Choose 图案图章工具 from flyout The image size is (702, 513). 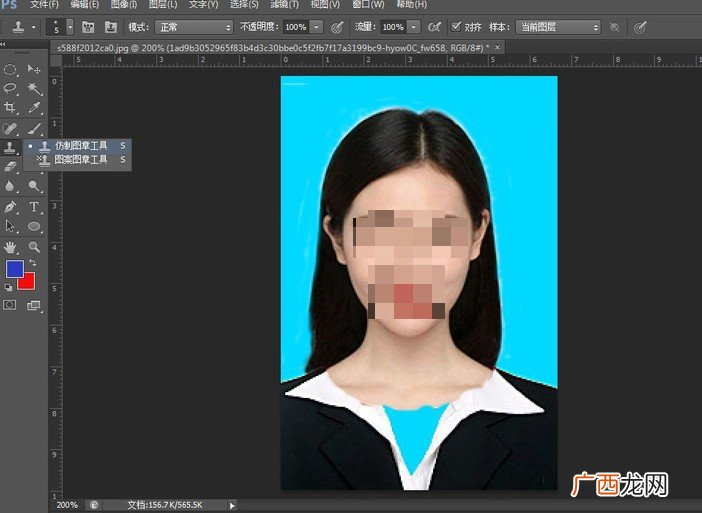point(78,159)
